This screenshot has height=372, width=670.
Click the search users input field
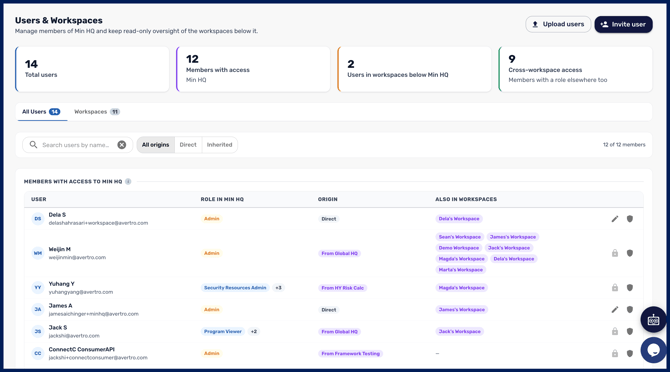[x=76, y=145]
